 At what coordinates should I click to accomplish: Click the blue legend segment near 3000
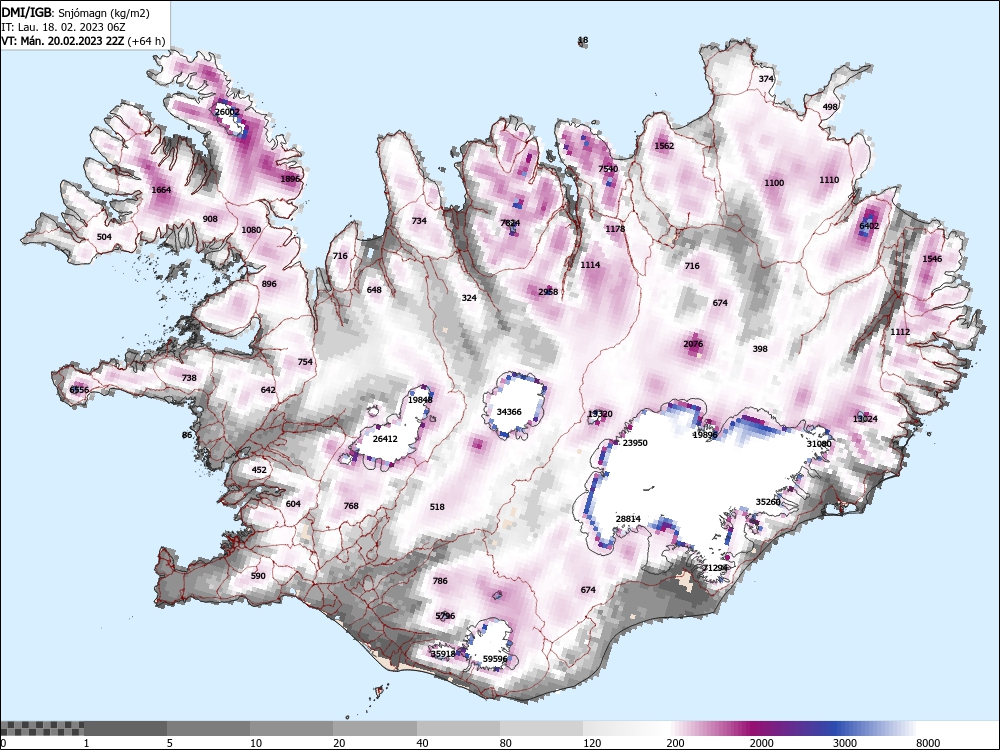(836, 728)
